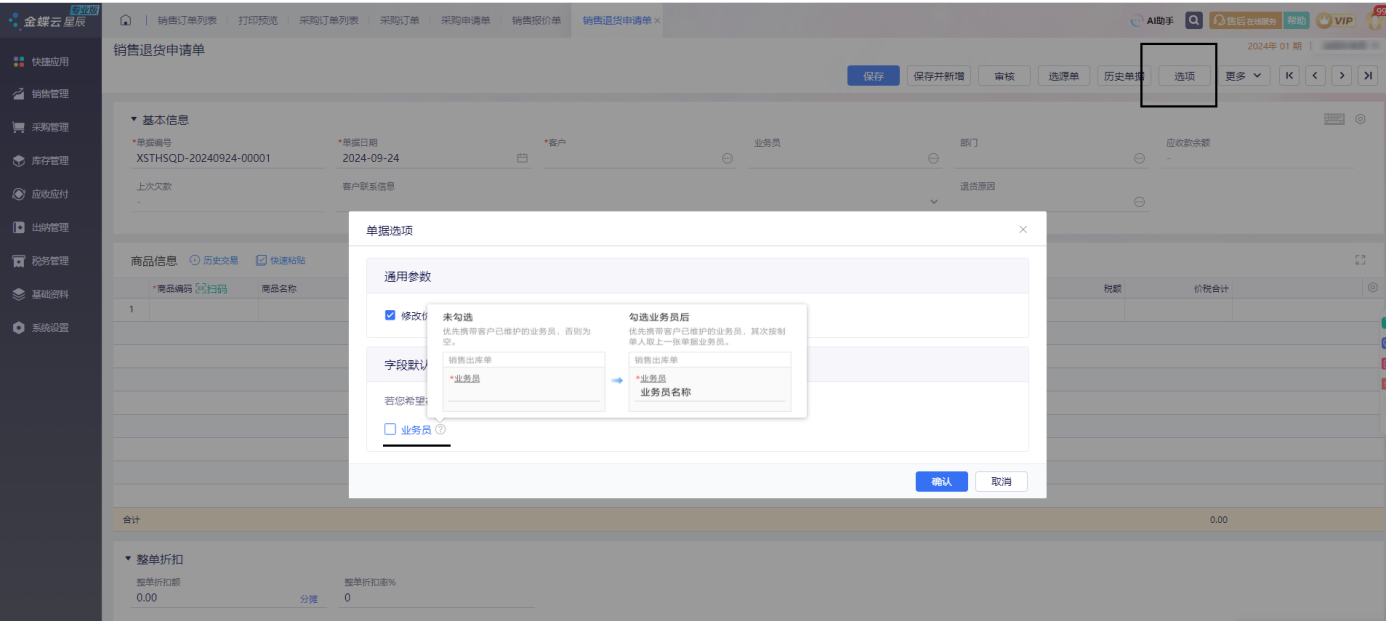
Task: Expand the 商品信息 table to fullscreen
Action: click(1360, 260)
